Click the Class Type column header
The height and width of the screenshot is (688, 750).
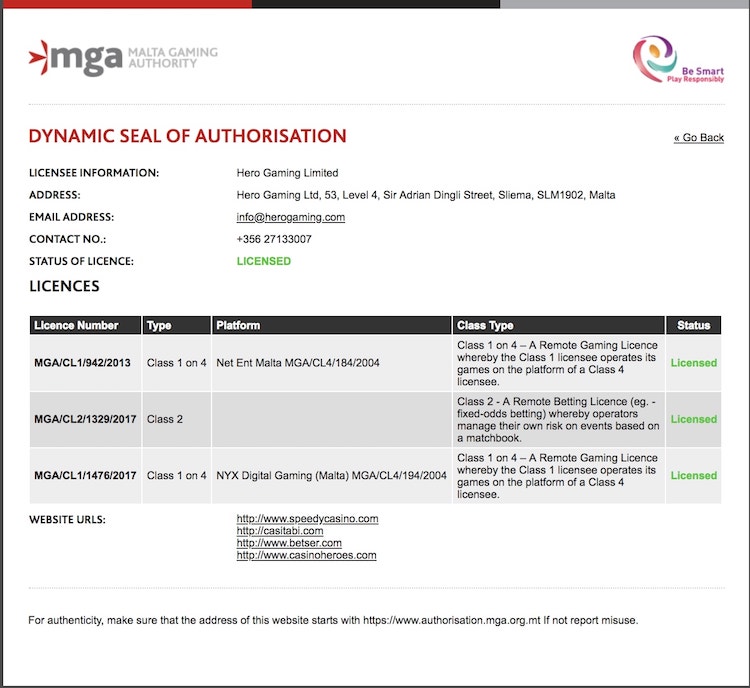[558, 325]
